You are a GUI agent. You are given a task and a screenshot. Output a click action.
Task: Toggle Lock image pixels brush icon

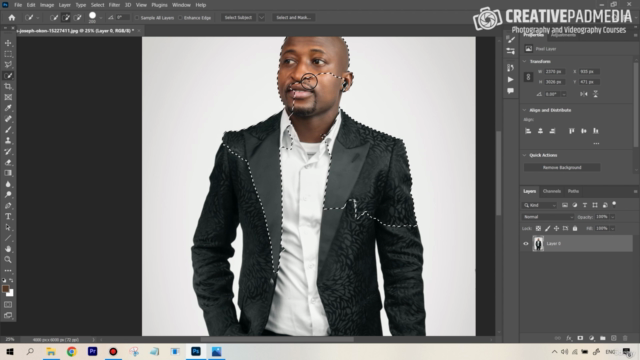click(547, 229)
